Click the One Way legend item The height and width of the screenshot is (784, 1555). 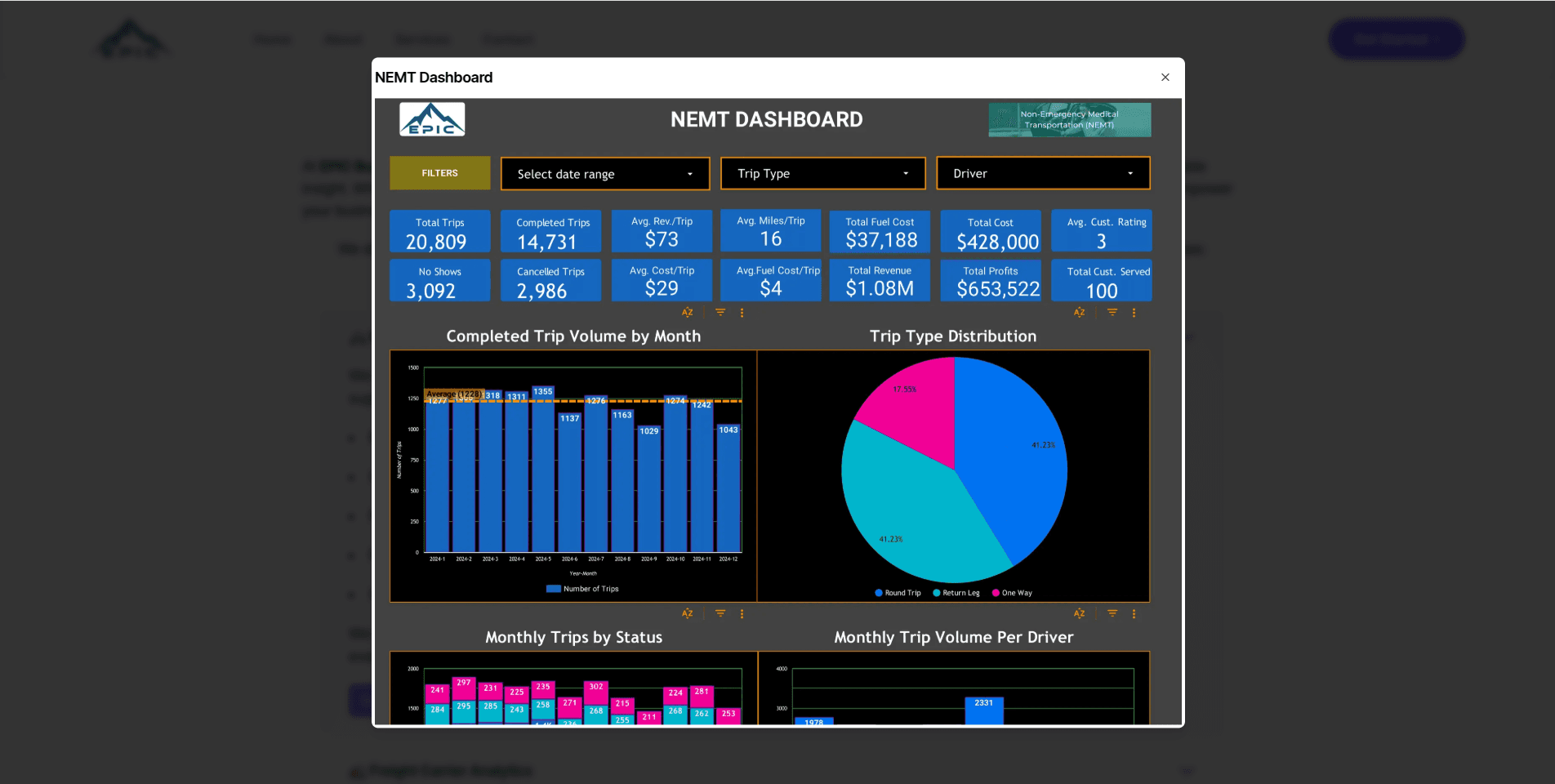(1012, 593)
